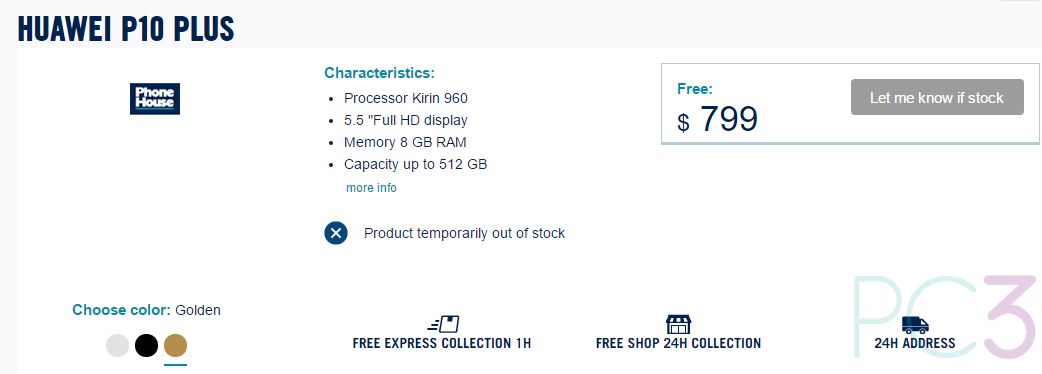Click the 24H Address label

(915, 343)
